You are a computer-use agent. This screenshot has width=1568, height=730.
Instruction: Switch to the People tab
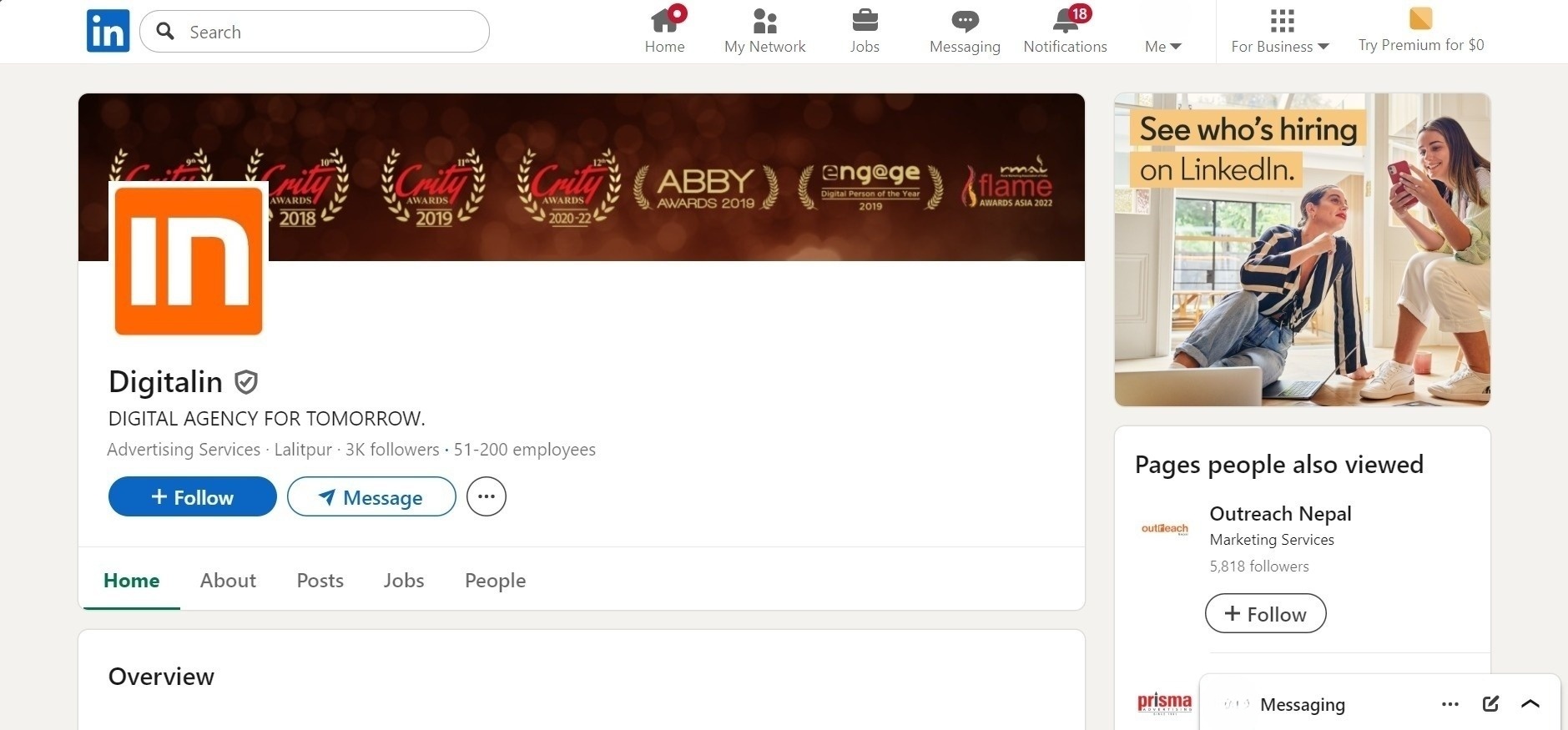(495, 581)
